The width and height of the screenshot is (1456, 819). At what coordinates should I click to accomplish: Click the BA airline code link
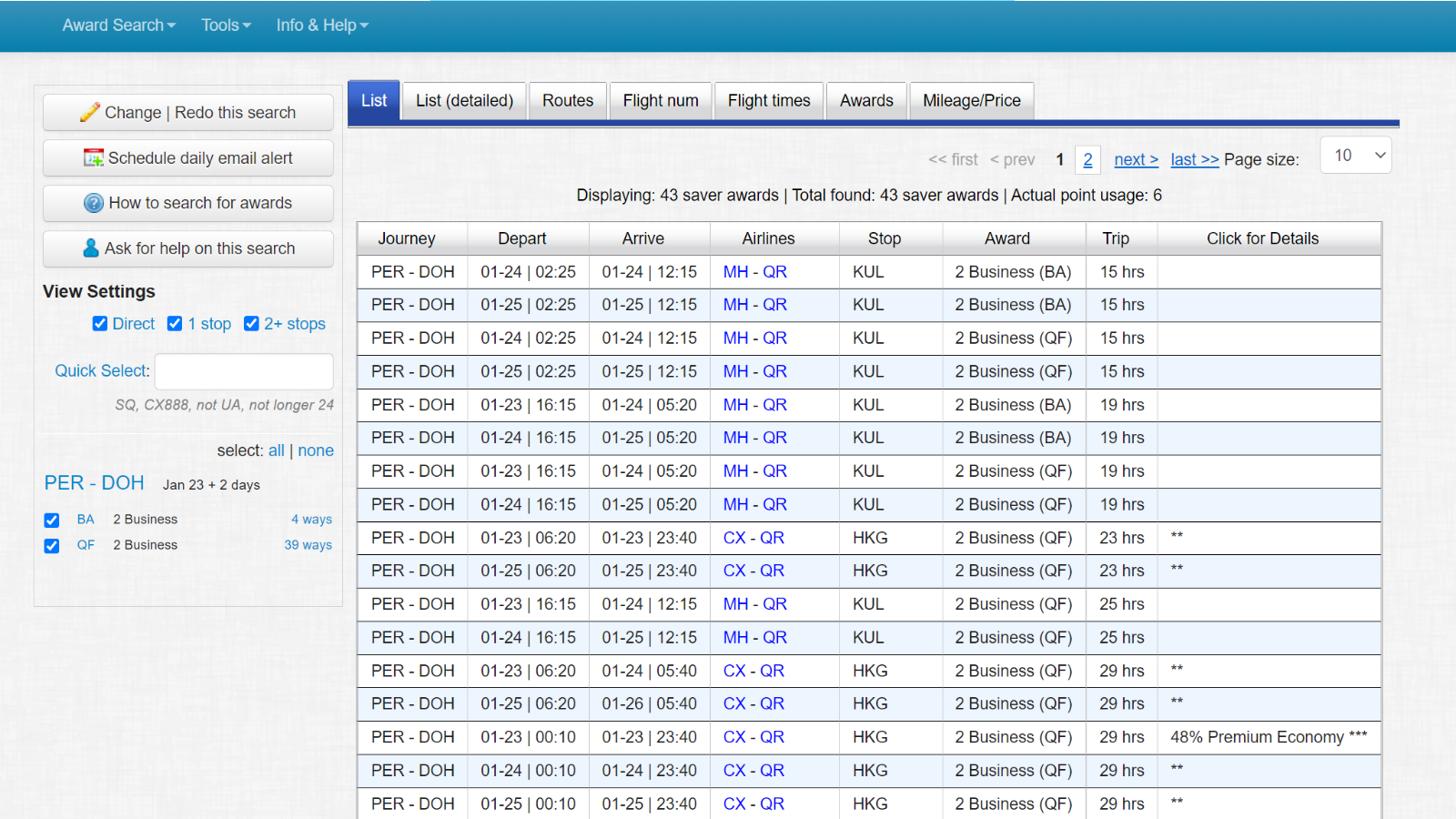[86, 520]
